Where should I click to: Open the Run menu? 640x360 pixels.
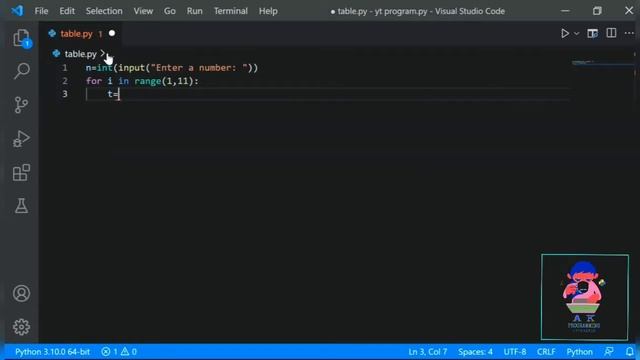coord(195,11)
